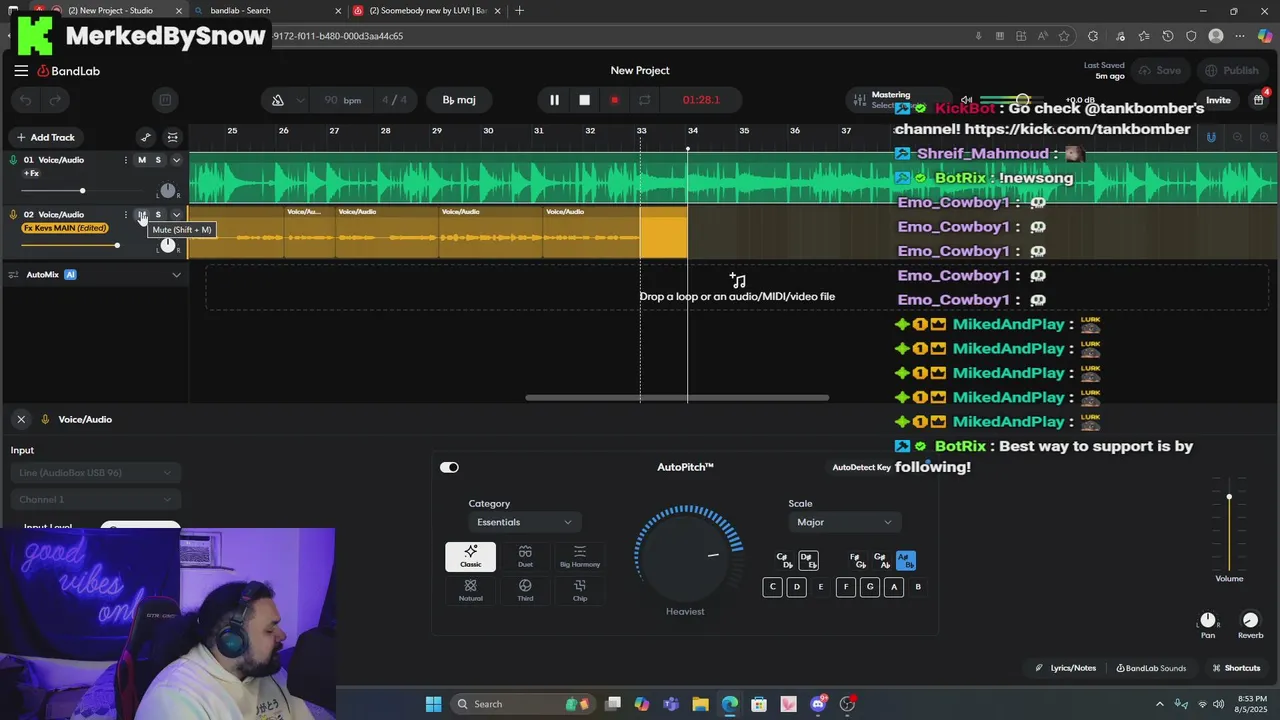Open keyboard Shortcuts
This screenshot has height=720, width=1280.
1236,668
